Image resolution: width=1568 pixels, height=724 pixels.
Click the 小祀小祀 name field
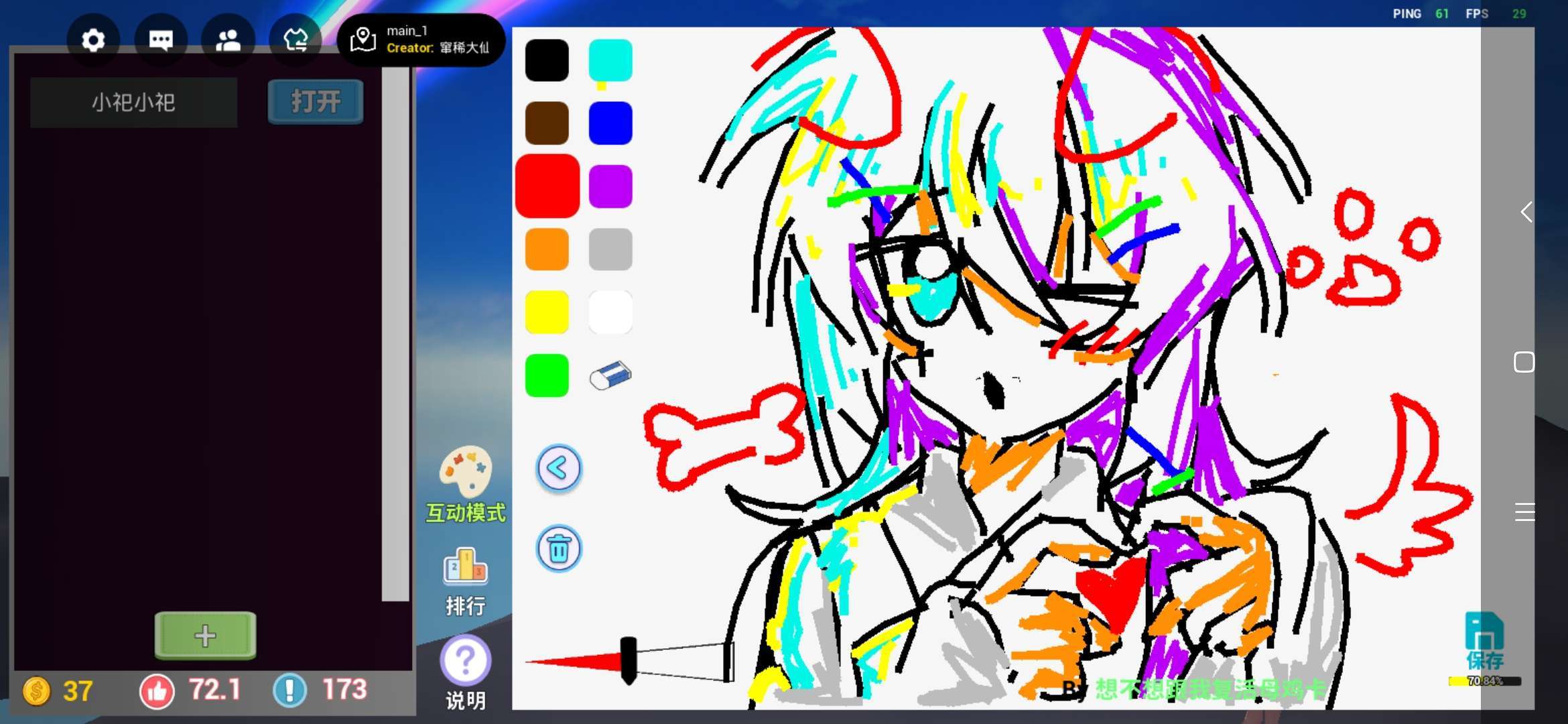[133, 102]
